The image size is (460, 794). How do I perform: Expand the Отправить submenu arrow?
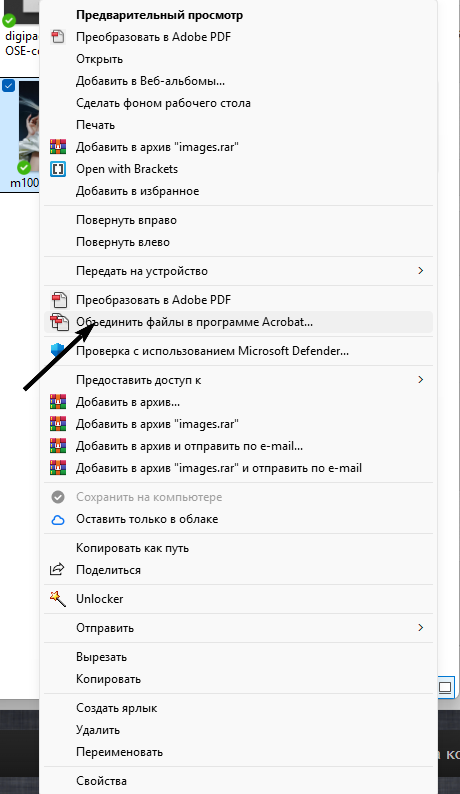(420, 628)
